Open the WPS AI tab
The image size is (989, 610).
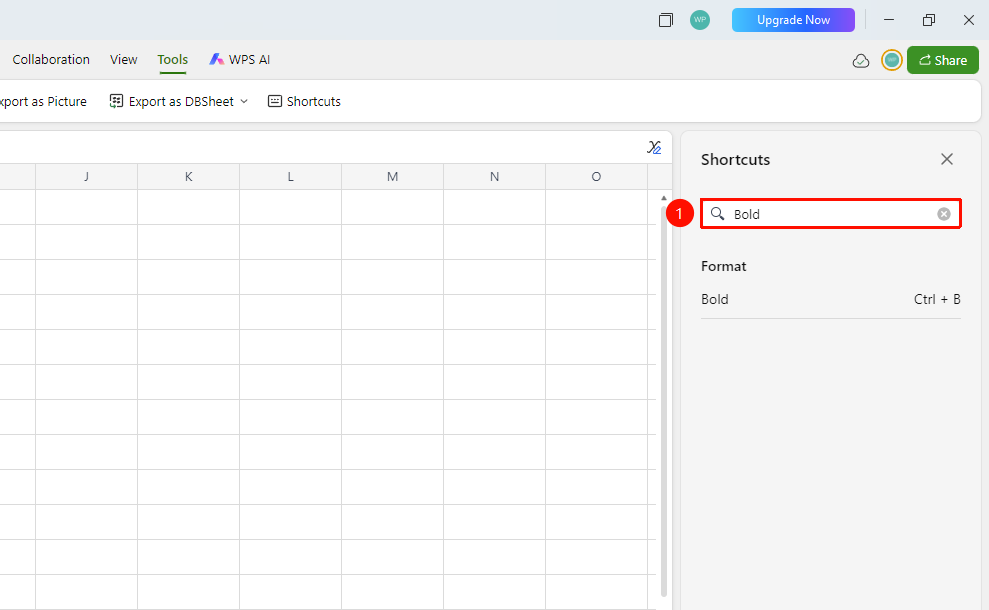click(x=240, y=59)
